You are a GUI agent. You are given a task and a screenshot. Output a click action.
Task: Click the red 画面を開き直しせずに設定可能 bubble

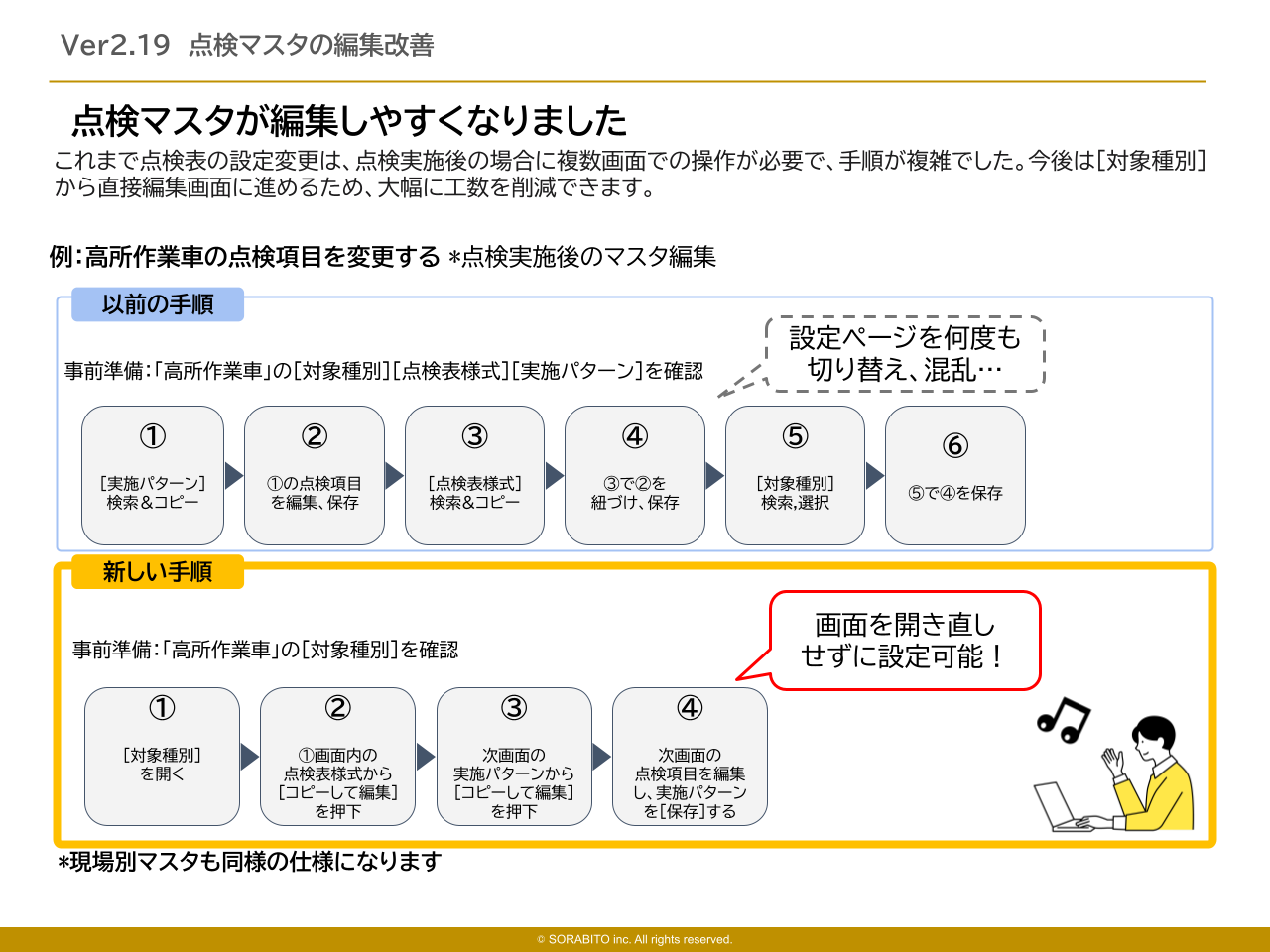905,641
